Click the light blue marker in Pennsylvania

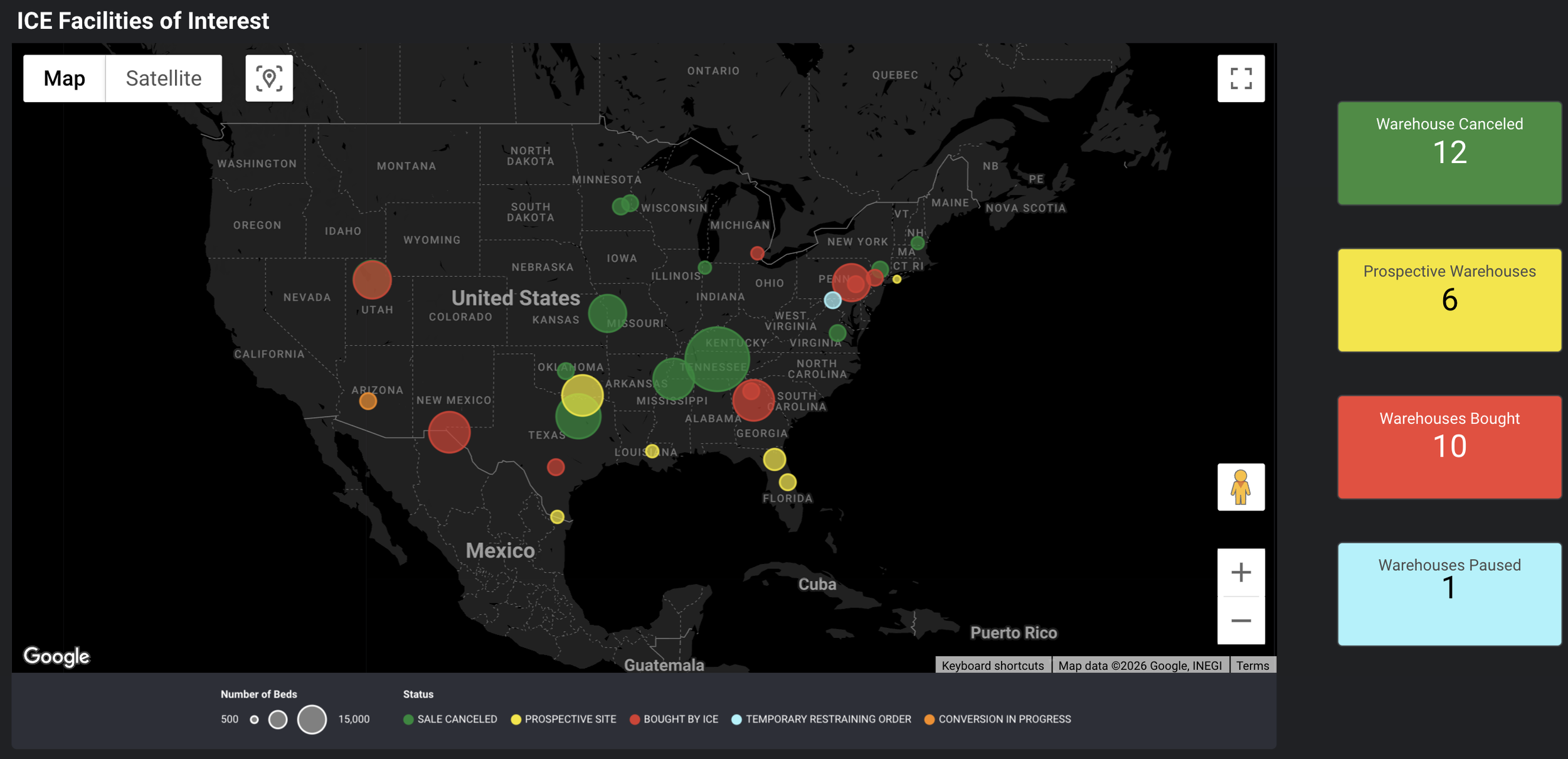pyautogui.click(x=832, y=300)
